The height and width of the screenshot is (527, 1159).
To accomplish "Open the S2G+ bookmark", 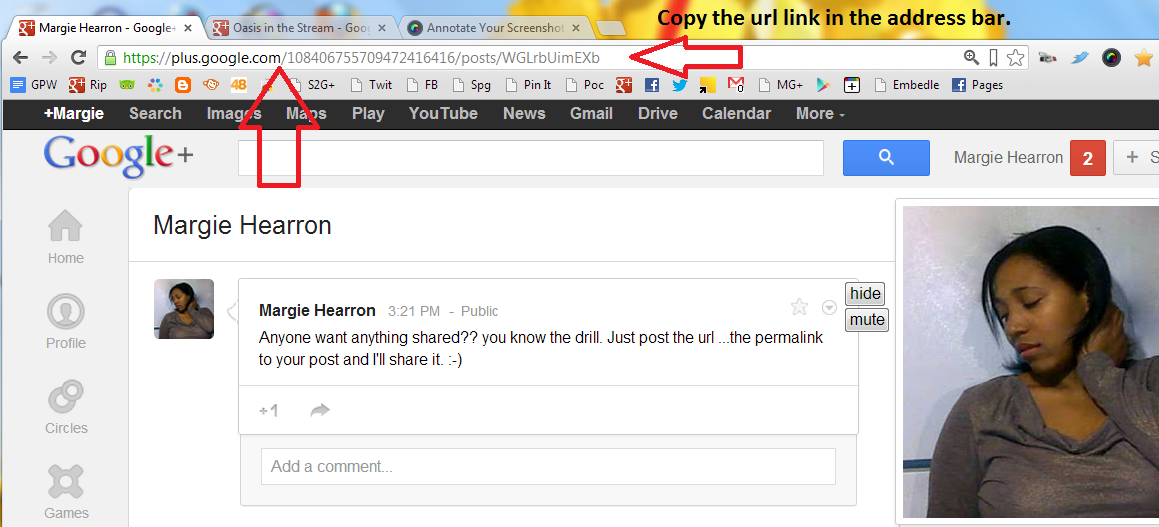I will [x=313, y=85].
